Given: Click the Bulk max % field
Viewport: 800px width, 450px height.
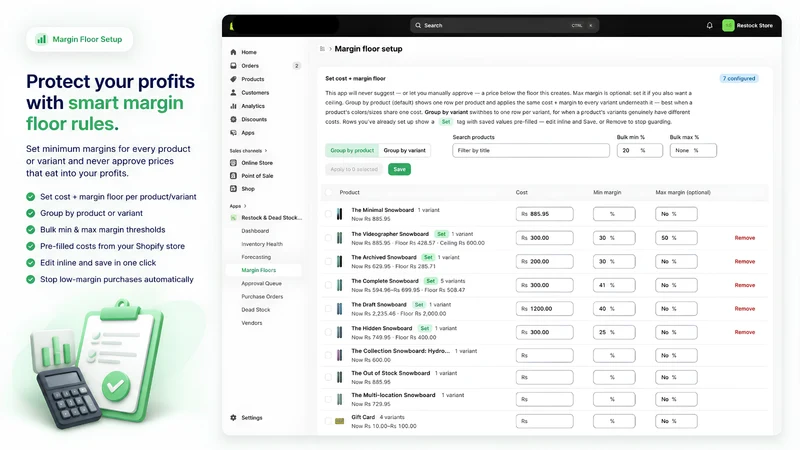Looking at the screenshot, I should [x=693, y=151].
